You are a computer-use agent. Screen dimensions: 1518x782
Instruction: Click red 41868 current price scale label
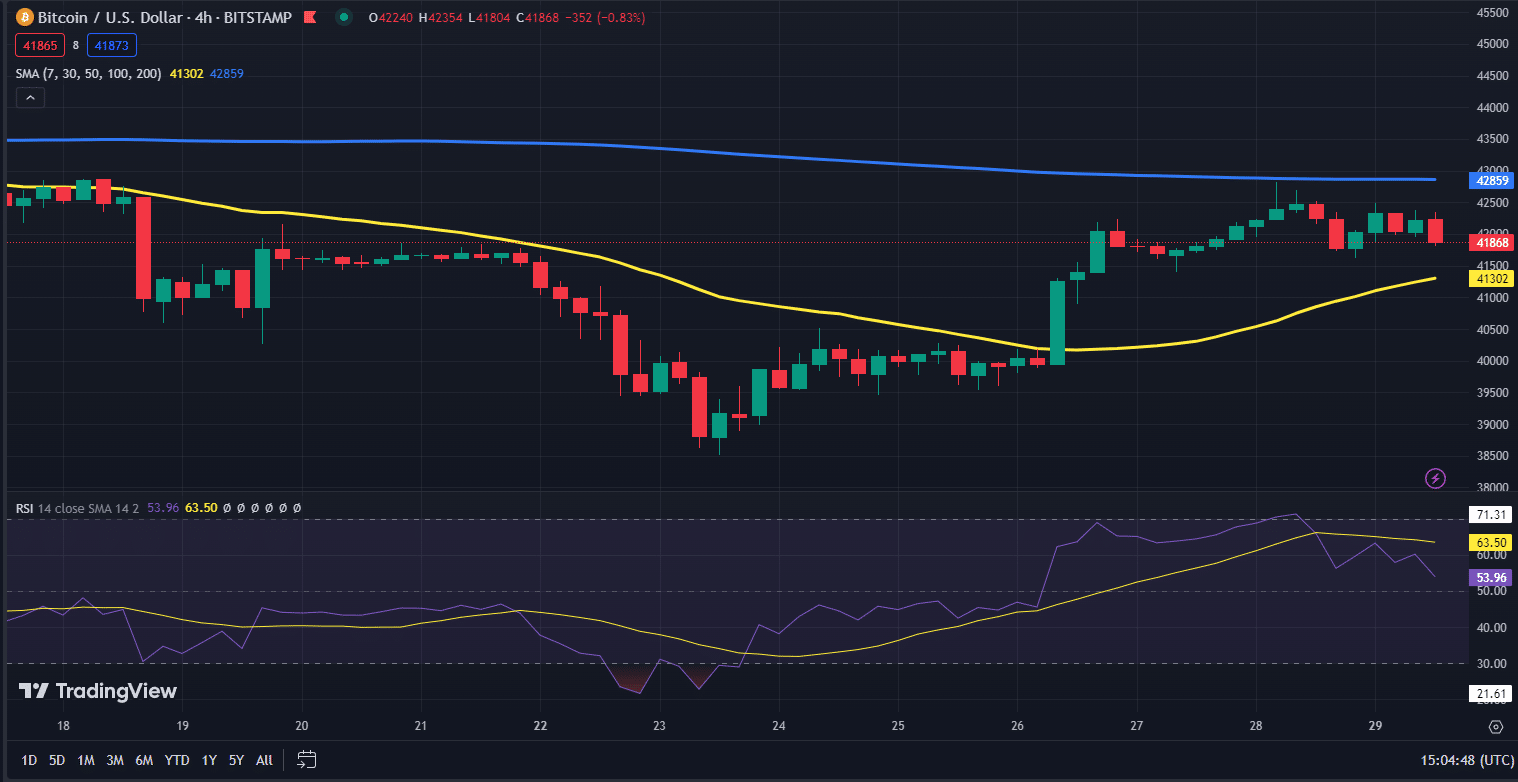click(x=1493, y=242)
